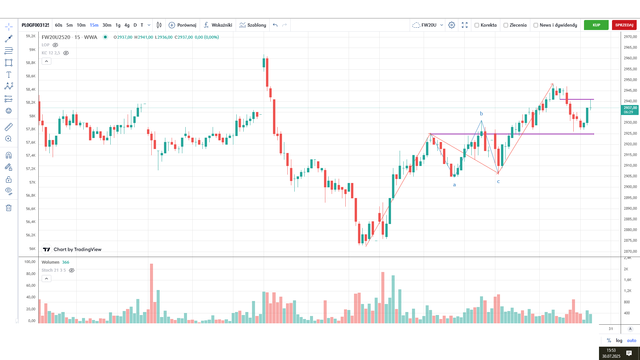The height and width of the screenshot is (360, 640).
Task: Select the 4g interval
Action: pyautogui.click(x=127, y=25)
